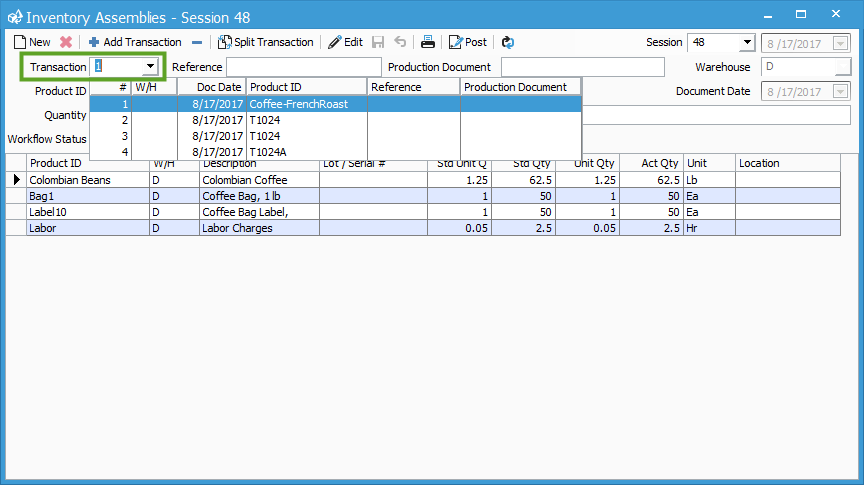Click the Unit column header
Screen dimensions: 864x485
point(709,163)
